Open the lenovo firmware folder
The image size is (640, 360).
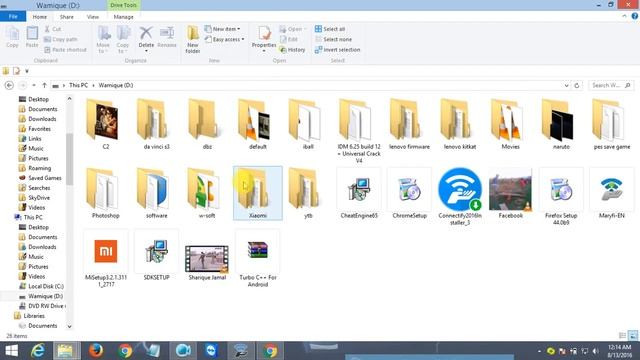coord(409,124)
